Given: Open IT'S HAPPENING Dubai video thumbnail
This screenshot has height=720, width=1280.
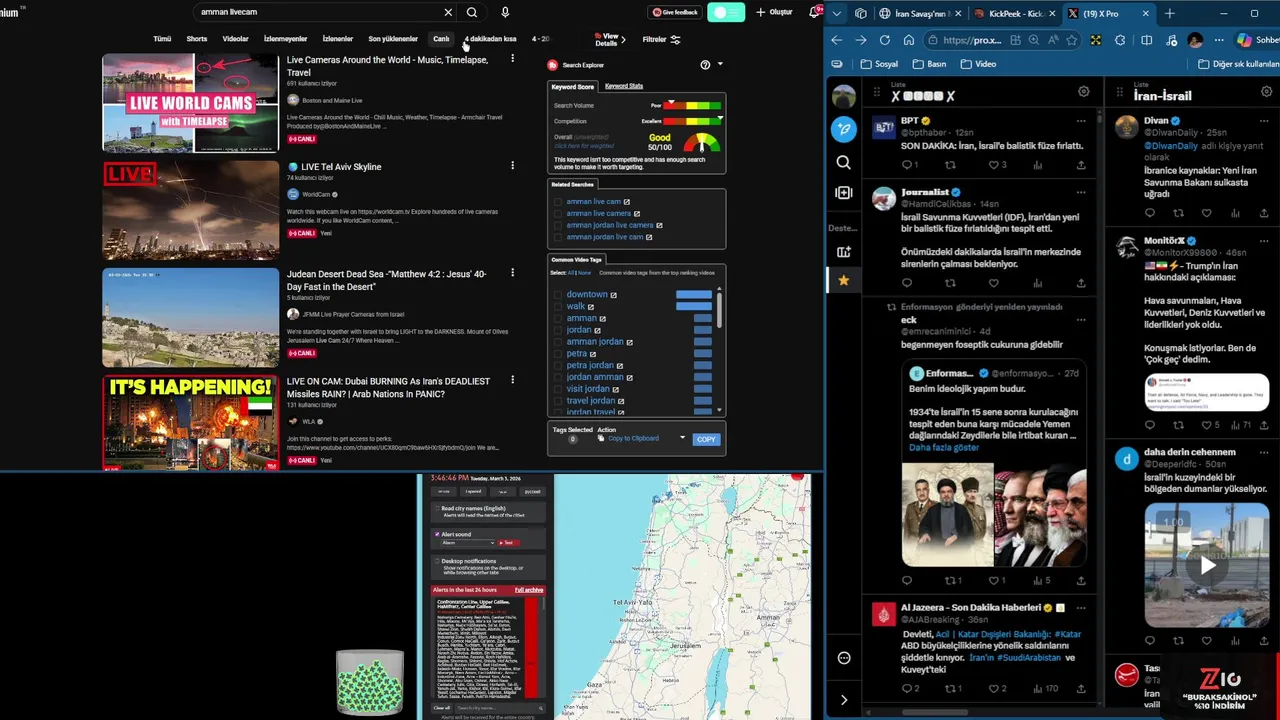Looking at the screenshot, I should pyautogui.click(x=190, y=421).
